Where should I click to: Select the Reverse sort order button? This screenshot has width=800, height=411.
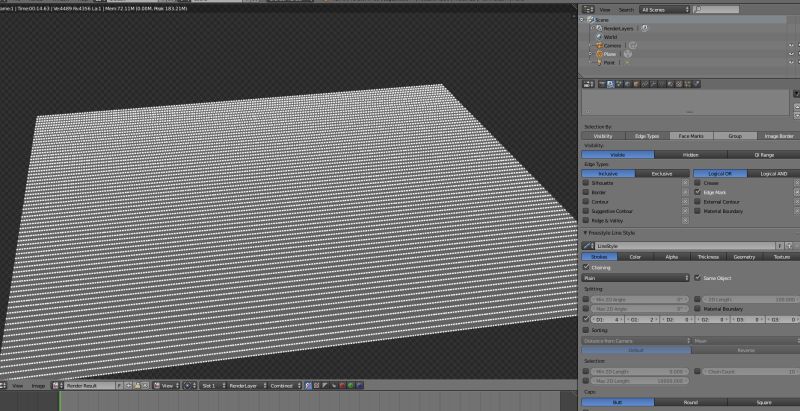point(745,350)
